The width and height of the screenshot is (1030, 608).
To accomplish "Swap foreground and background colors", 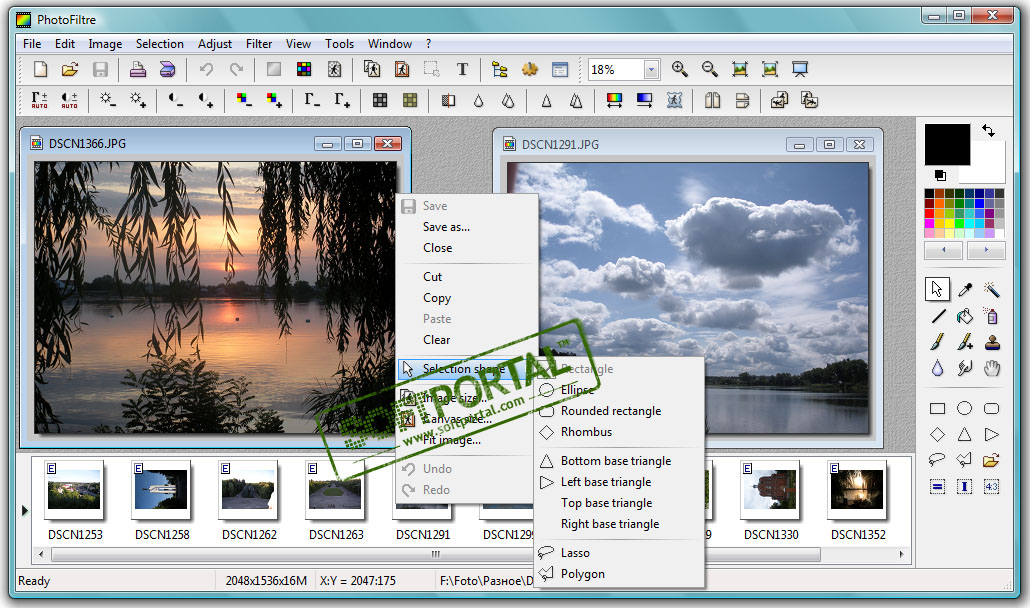I will coord(989,130).
